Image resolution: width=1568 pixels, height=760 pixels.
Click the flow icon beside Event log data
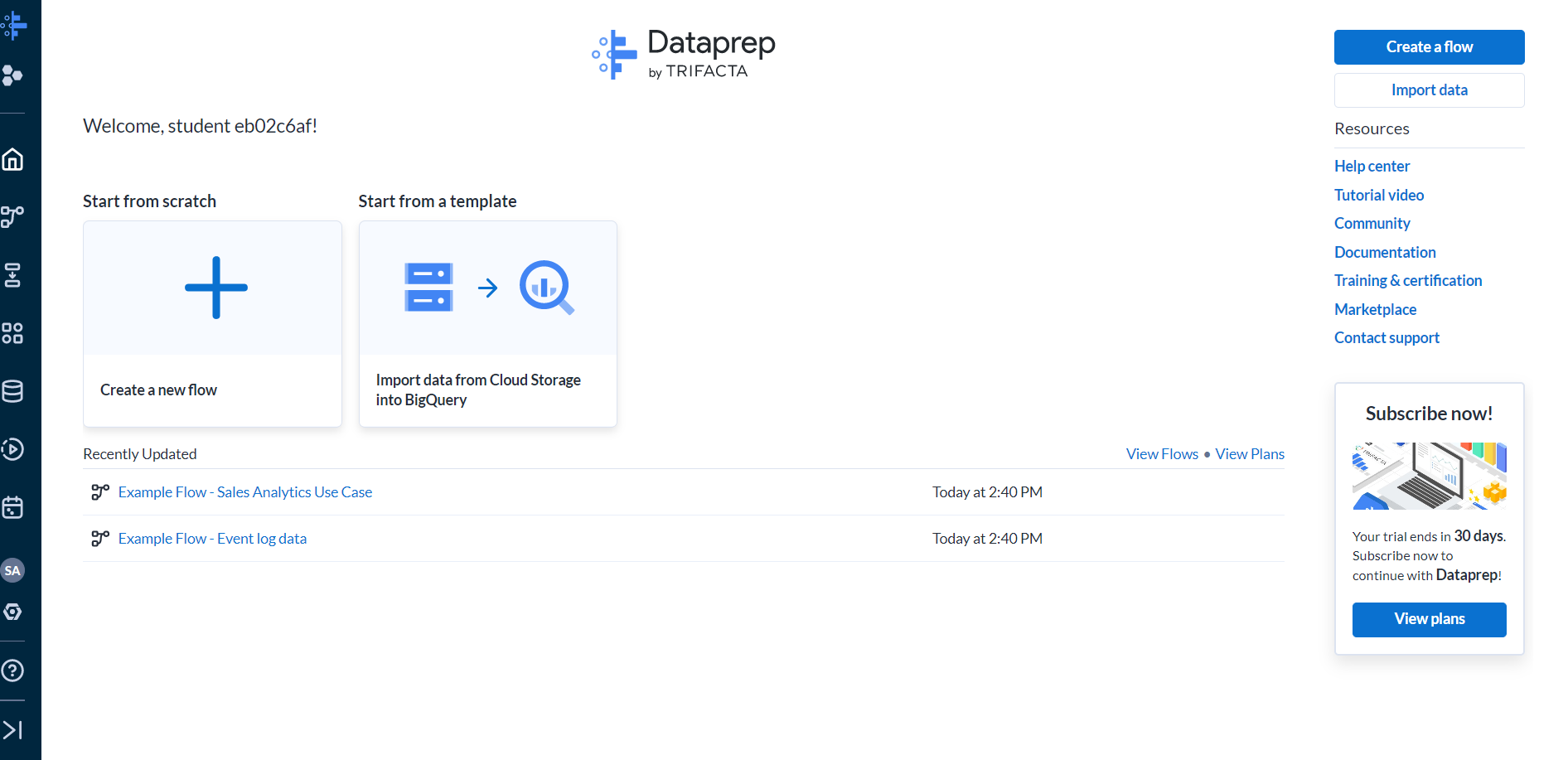point(100,539)
